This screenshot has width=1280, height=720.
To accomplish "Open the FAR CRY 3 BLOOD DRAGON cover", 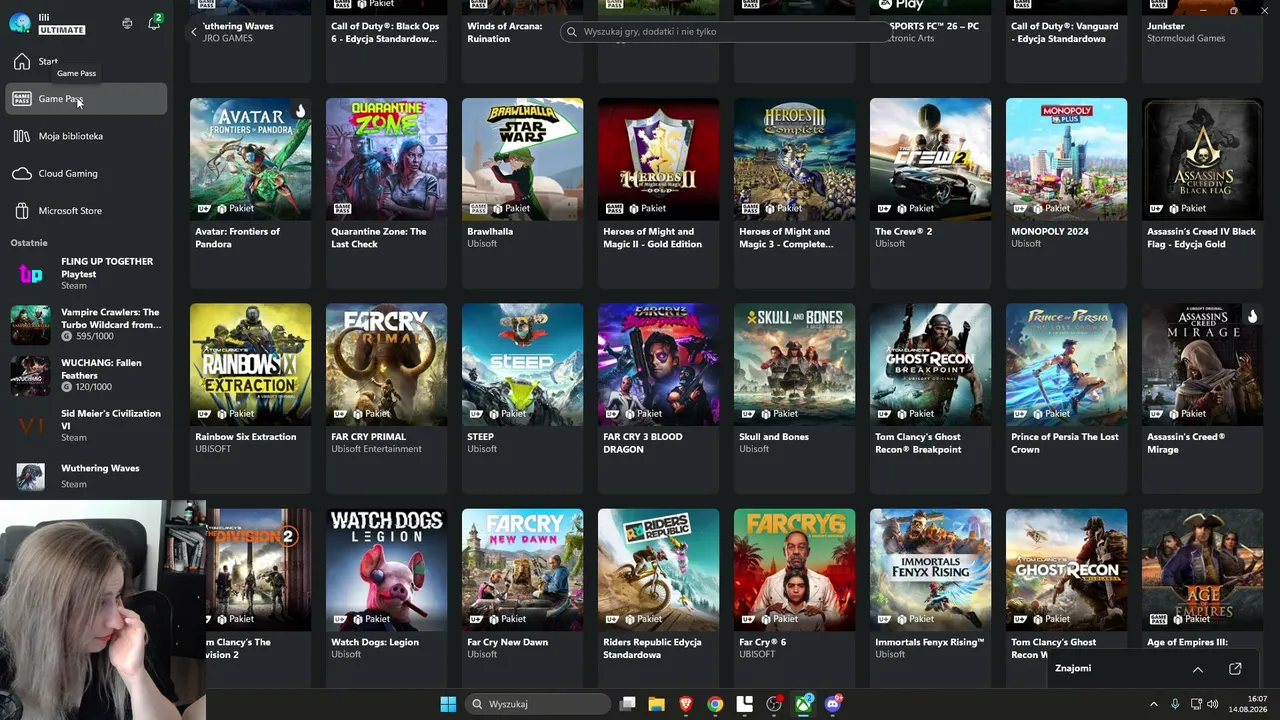I will click(658, 364).
